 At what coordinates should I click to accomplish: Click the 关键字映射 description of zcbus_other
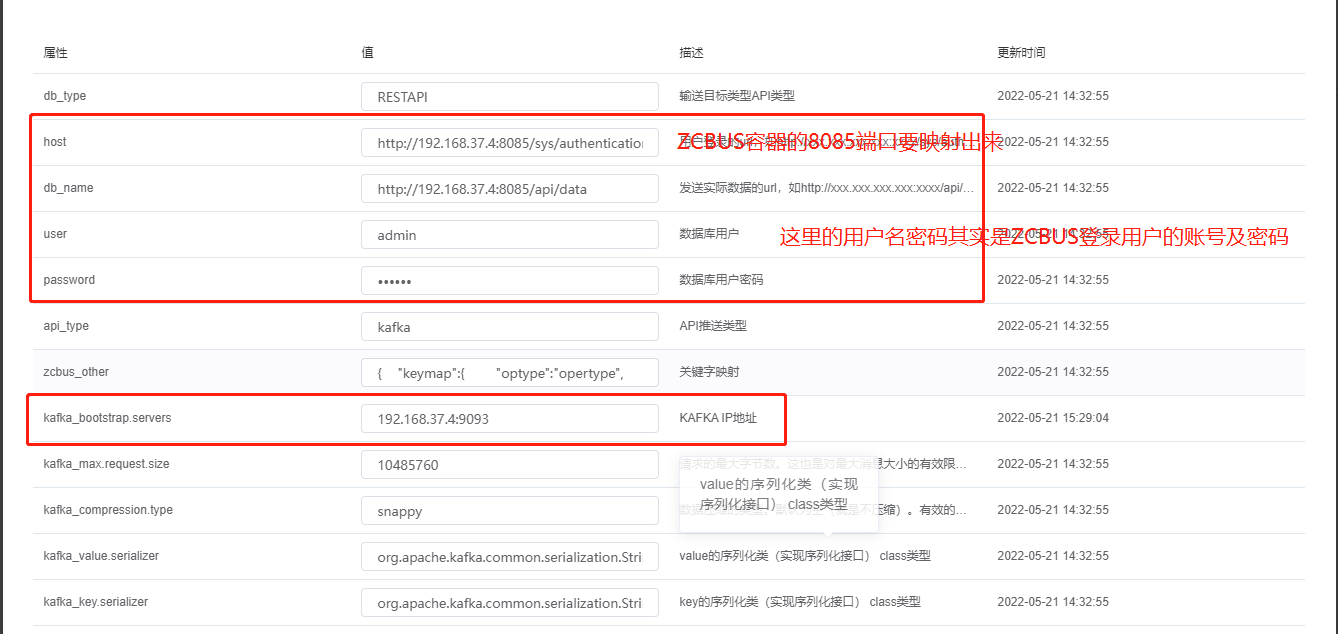point(709,372)
